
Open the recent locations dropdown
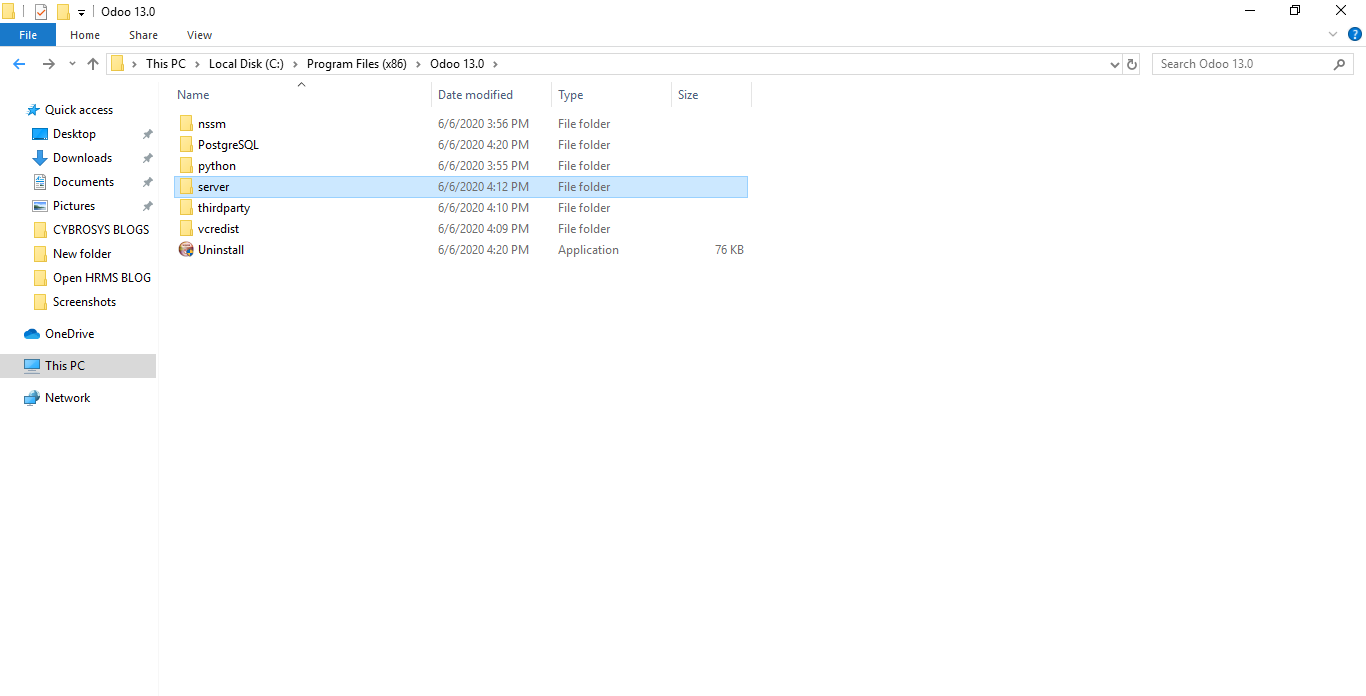click(72, 64)
